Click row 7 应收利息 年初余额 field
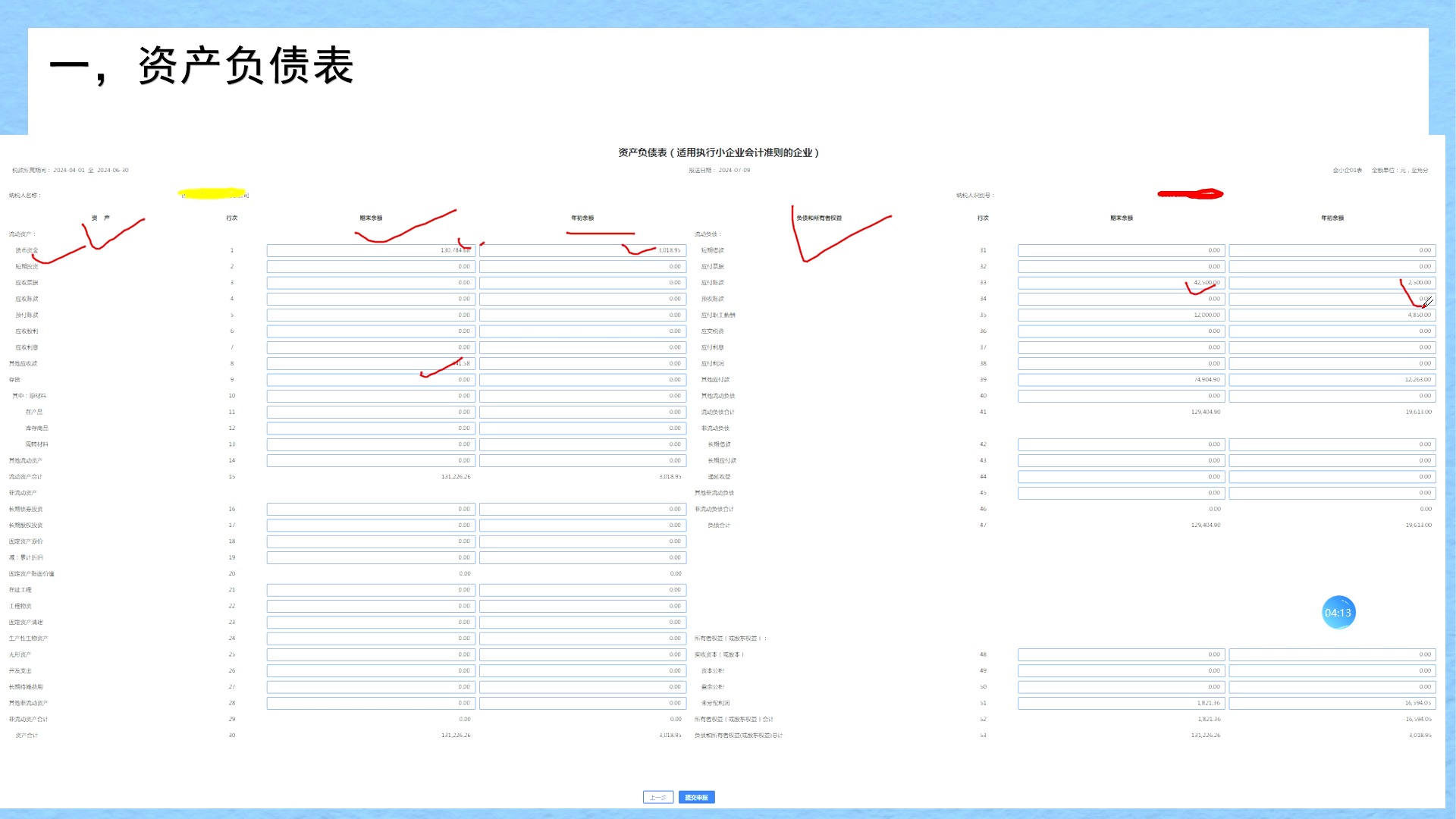The height and width of the screenshot is (819, 1456). pos(582,347)
